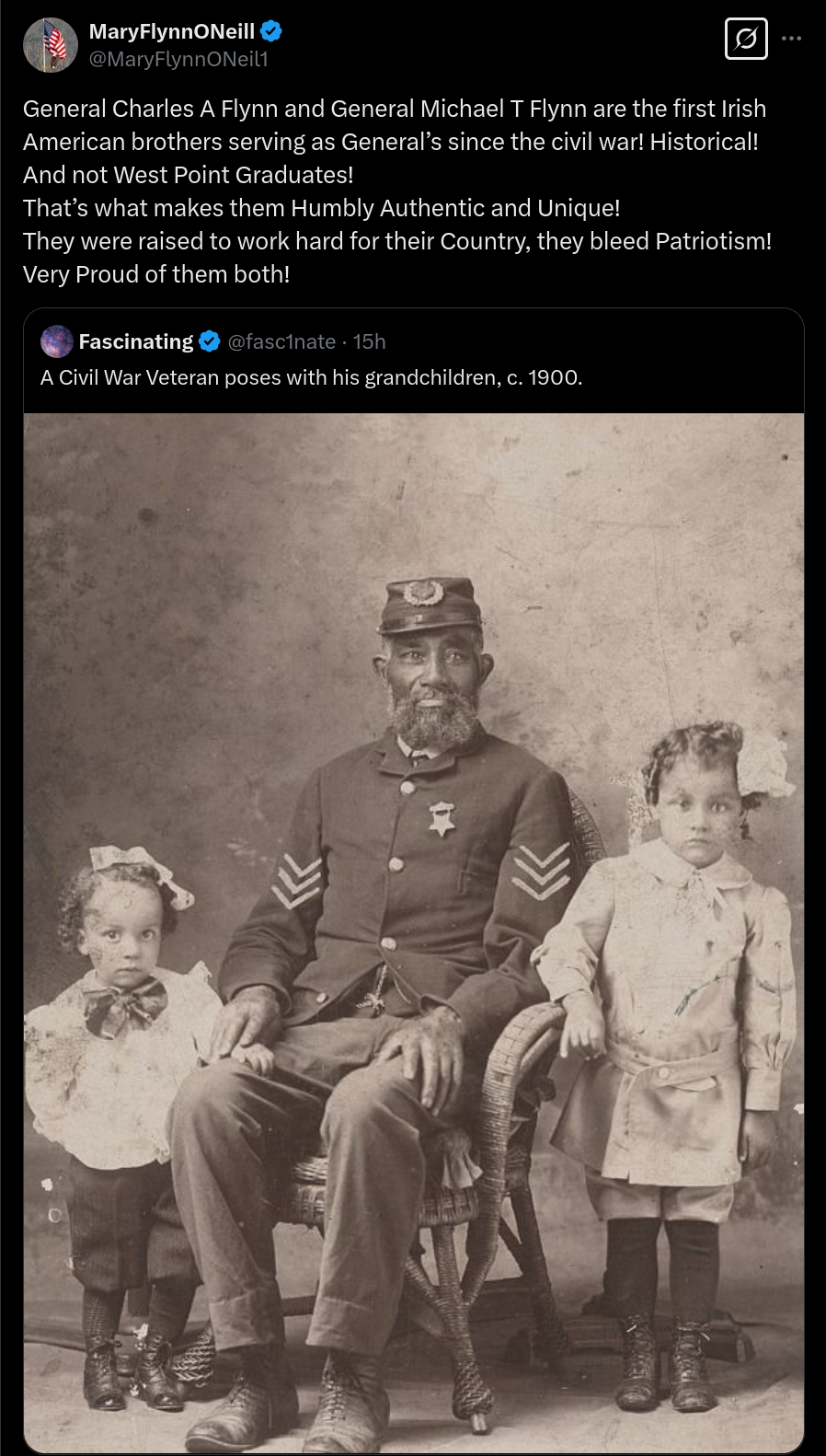
Task: Open the Fascinating display name in quoted post
Action: tap(136, 341)
